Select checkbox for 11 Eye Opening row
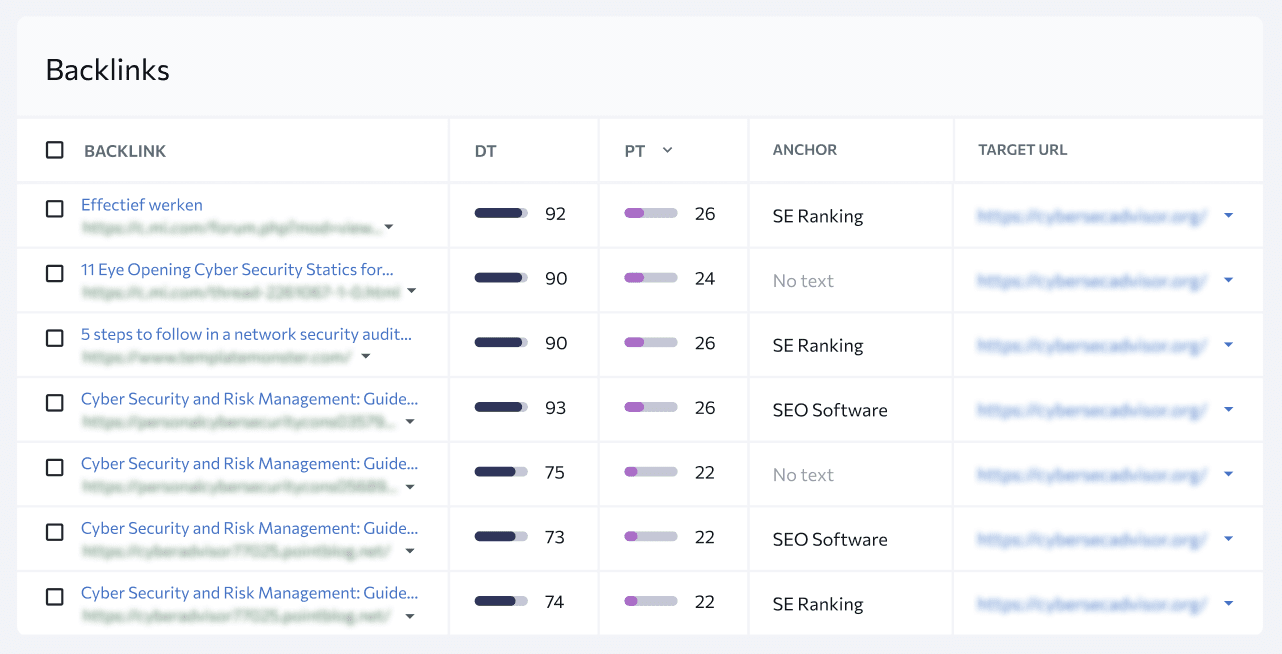The width and height of the screenshot is (1282, 654). 55,273
